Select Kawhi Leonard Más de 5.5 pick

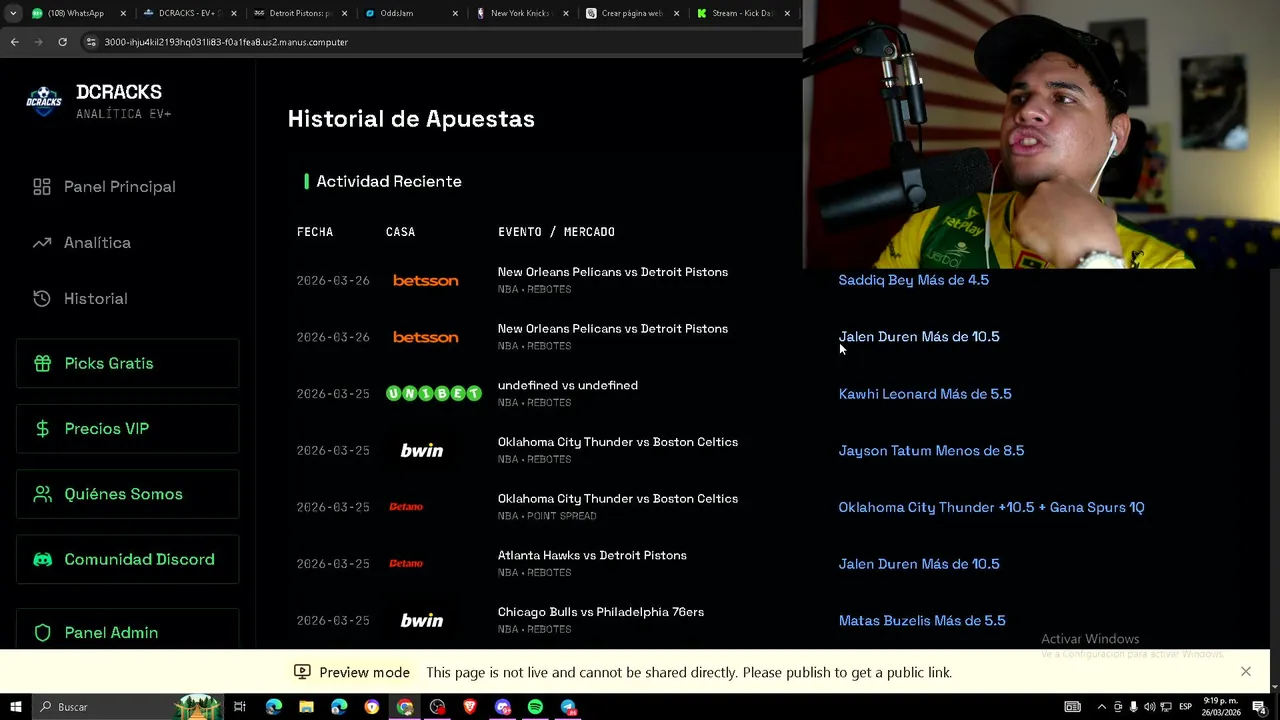click(x=925, y=394)
